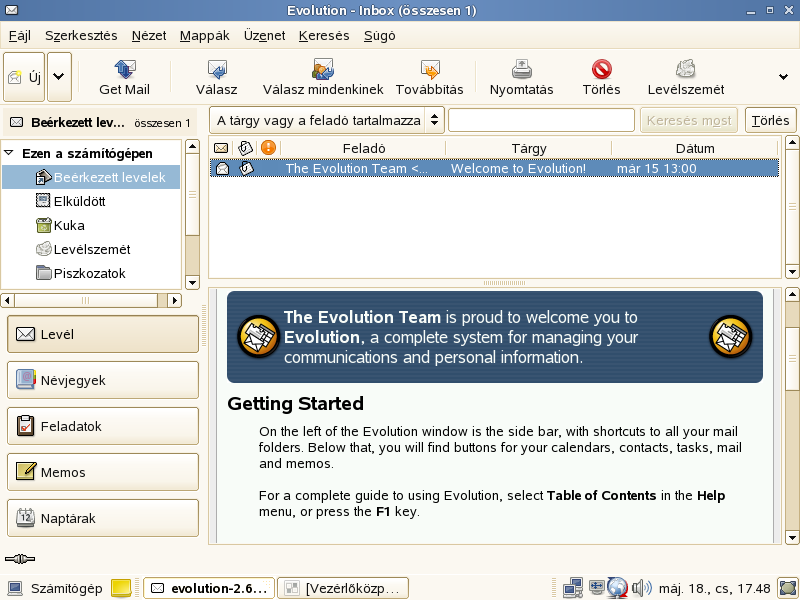Click the status envelope column header icon
Image resolution: width=800 pixels, height=600 pixels.
(x=221, y=148)
